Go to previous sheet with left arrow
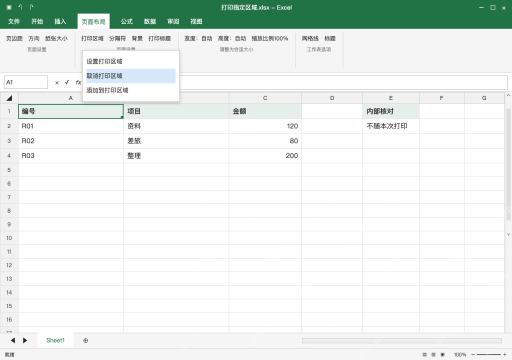 [13, 340]
